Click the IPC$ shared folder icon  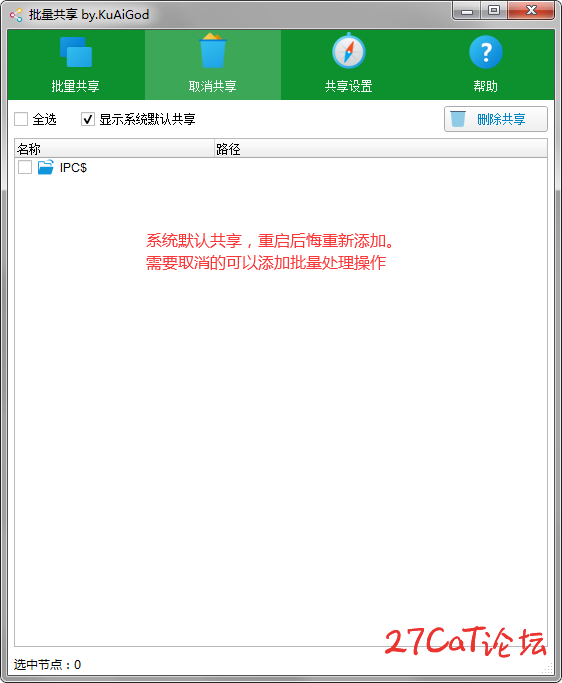[x=45, y=167]
